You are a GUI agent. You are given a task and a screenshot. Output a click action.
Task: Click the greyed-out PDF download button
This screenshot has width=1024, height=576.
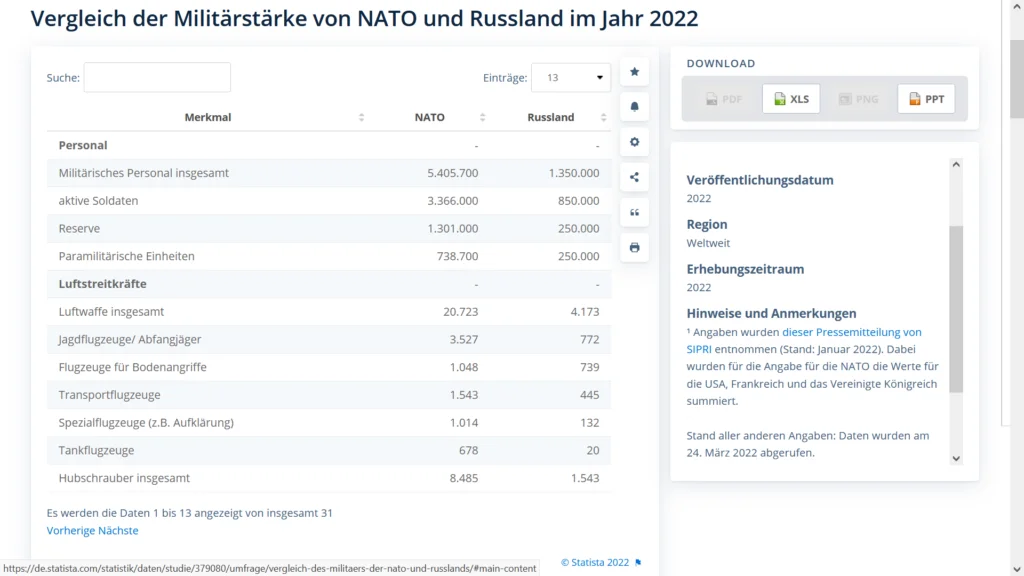724,99
